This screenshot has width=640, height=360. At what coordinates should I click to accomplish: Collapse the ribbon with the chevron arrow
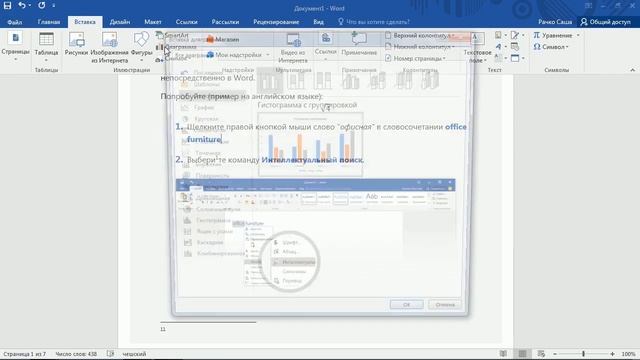point(632,70)
